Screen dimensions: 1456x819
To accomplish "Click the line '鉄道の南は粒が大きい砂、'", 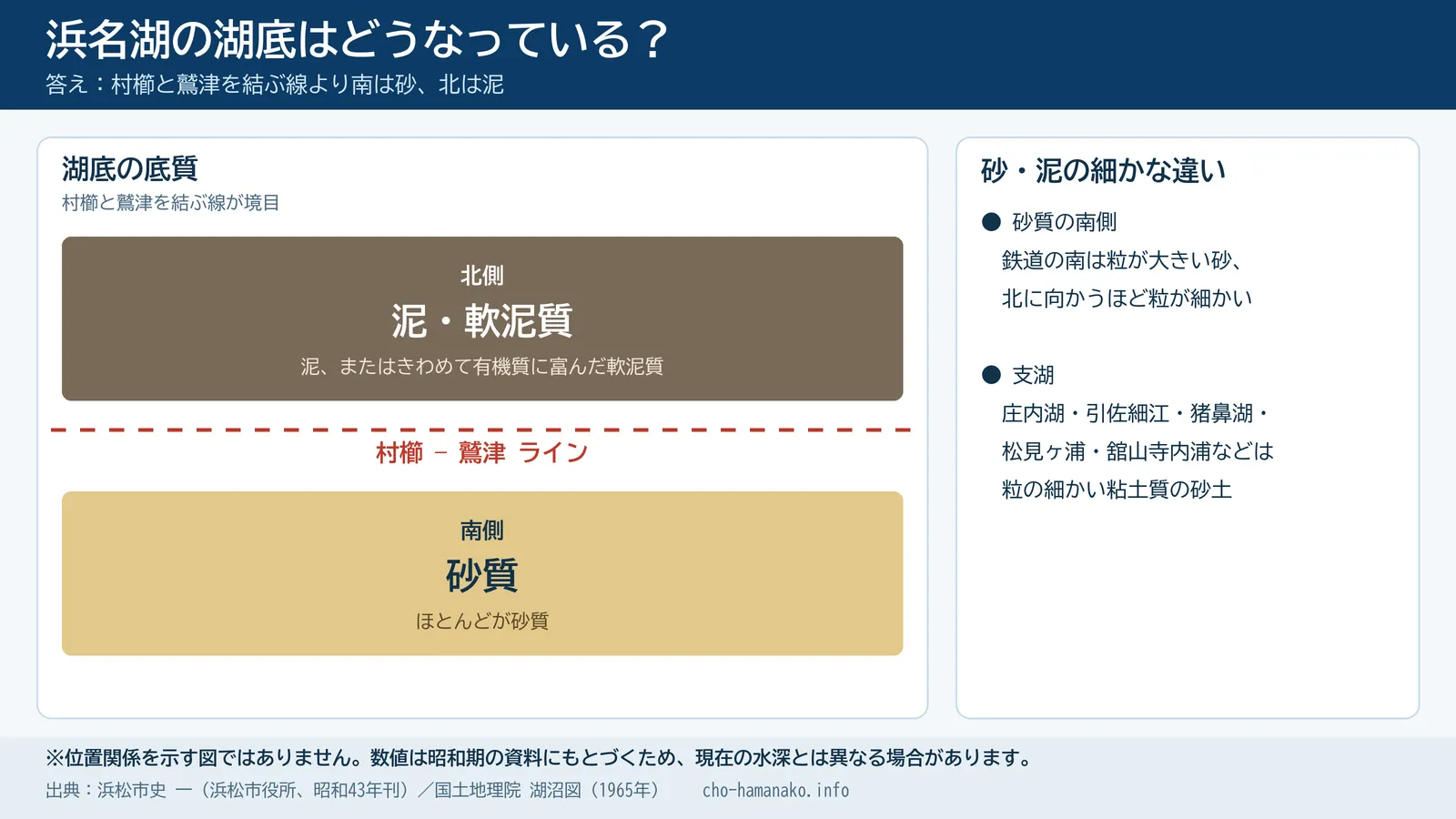I will pos(1122,260).
